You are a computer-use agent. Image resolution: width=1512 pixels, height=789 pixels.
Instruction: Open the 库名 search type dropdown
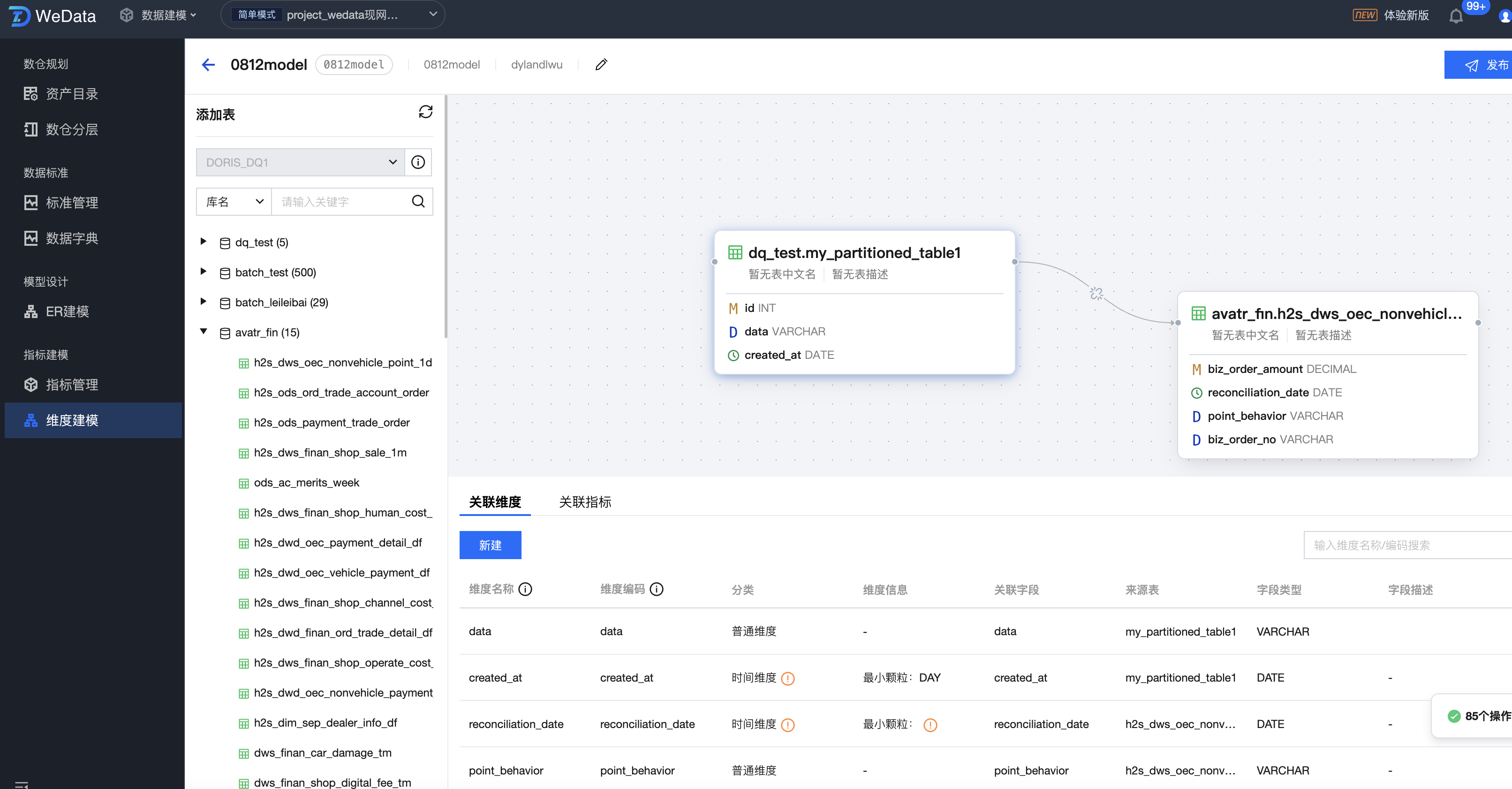click(234, 201)
